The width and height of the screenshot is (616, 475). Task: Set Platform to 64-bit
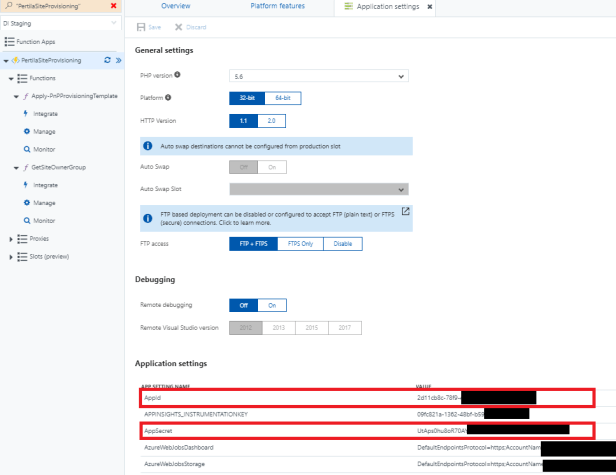point(284,98)
